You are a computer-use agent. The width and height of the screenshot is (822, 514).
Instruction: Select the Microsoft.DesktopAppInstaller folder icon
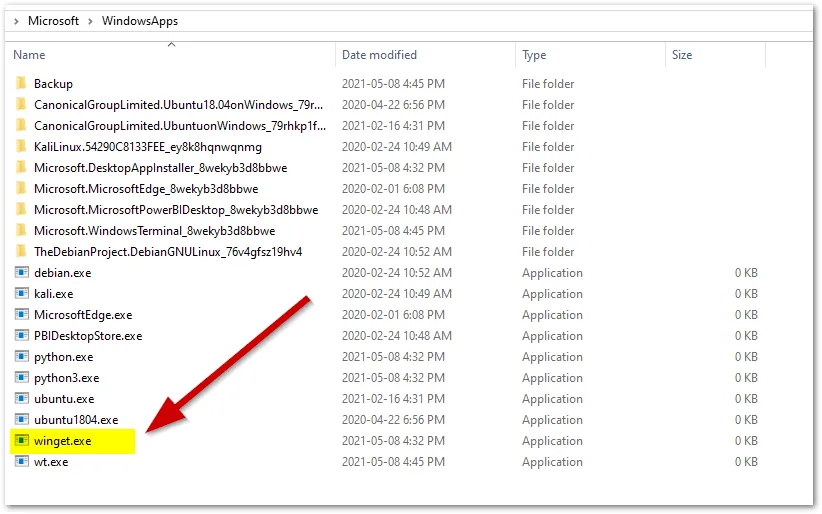pyautogui.click(x=21, y=167)
